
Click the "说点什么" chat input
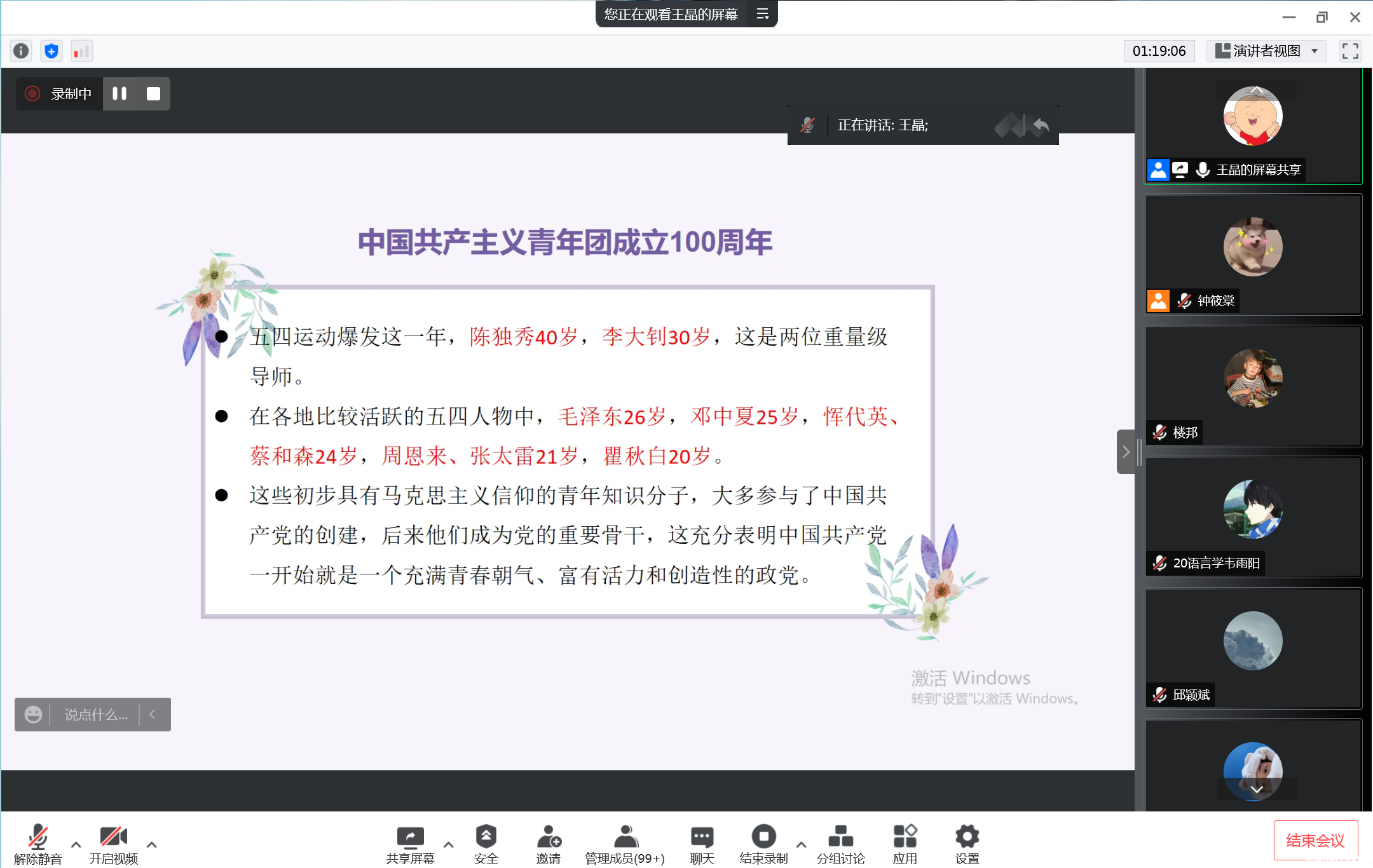pos(95,715)
